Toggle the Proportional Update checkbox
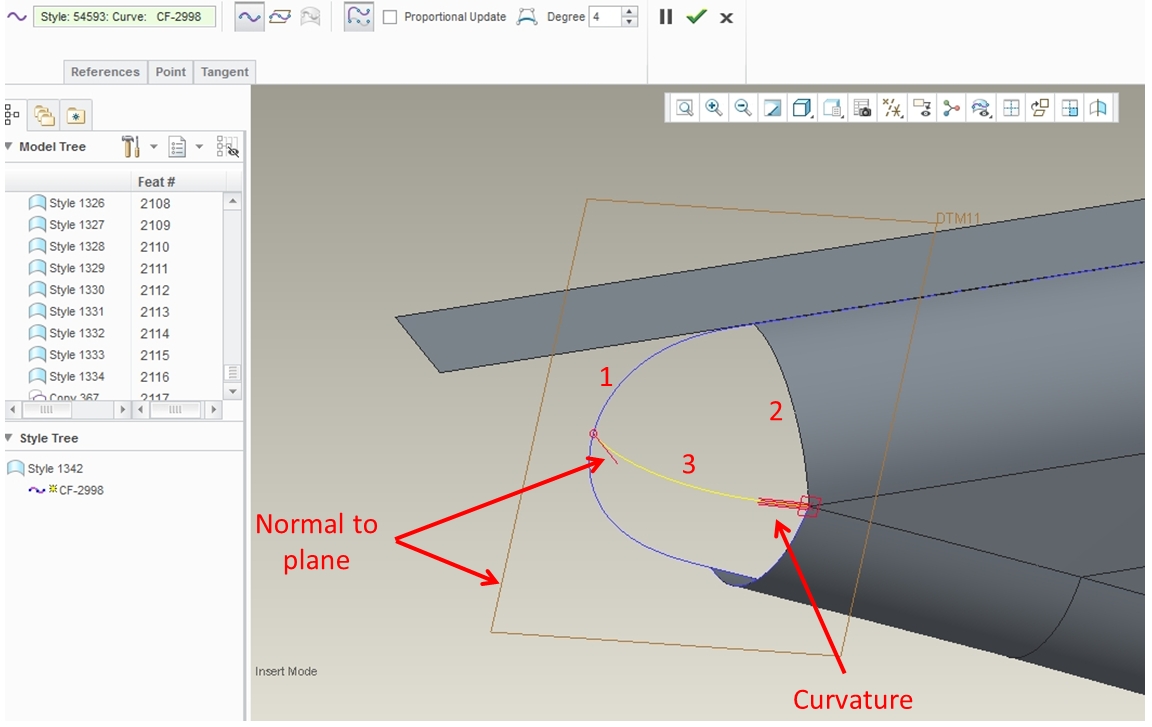The width and height of the screenshot is (1152, 727). pos(390,17)
